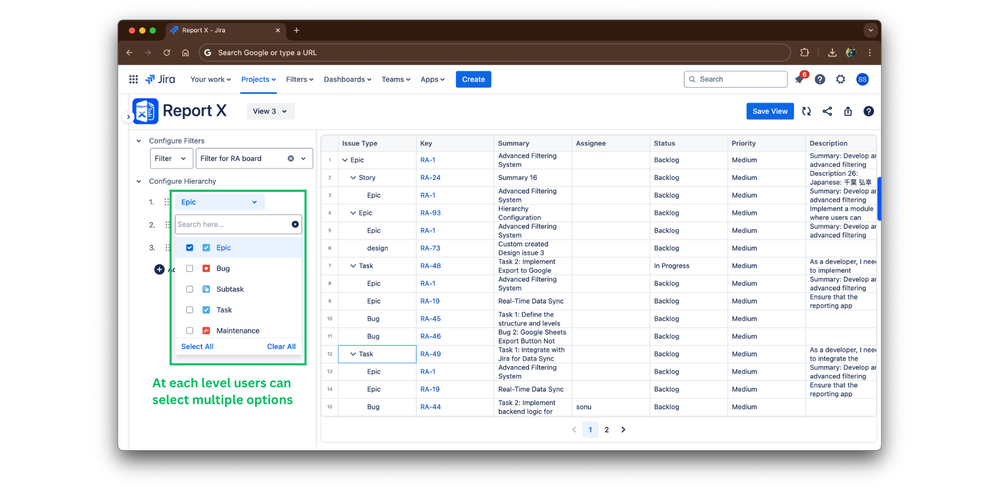Select the In Progress status cell
This screenshot has width=999, height=489.
(689, 266)
